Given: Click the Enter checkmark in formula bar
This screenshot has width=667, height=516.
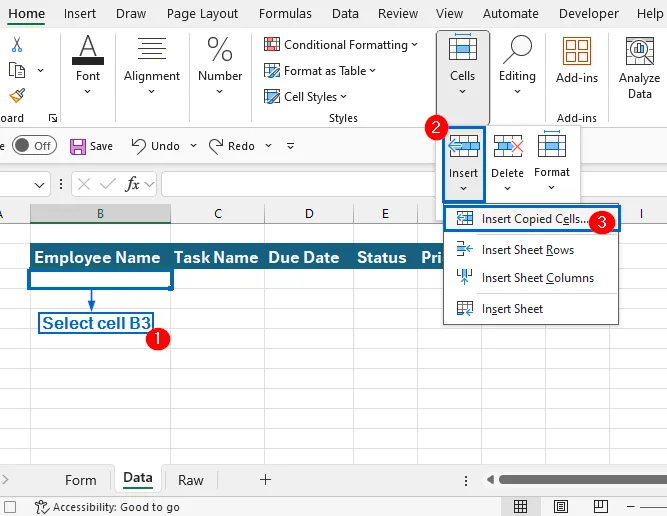Looking at the screenshot, I should point(108,185).
